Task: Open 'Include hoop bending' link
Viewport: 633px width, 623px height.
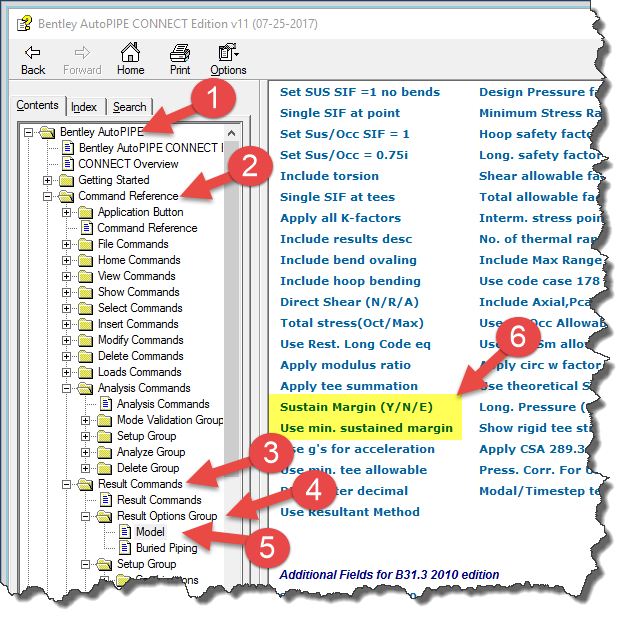Action: pyautogui.click(x=350, y=281)
